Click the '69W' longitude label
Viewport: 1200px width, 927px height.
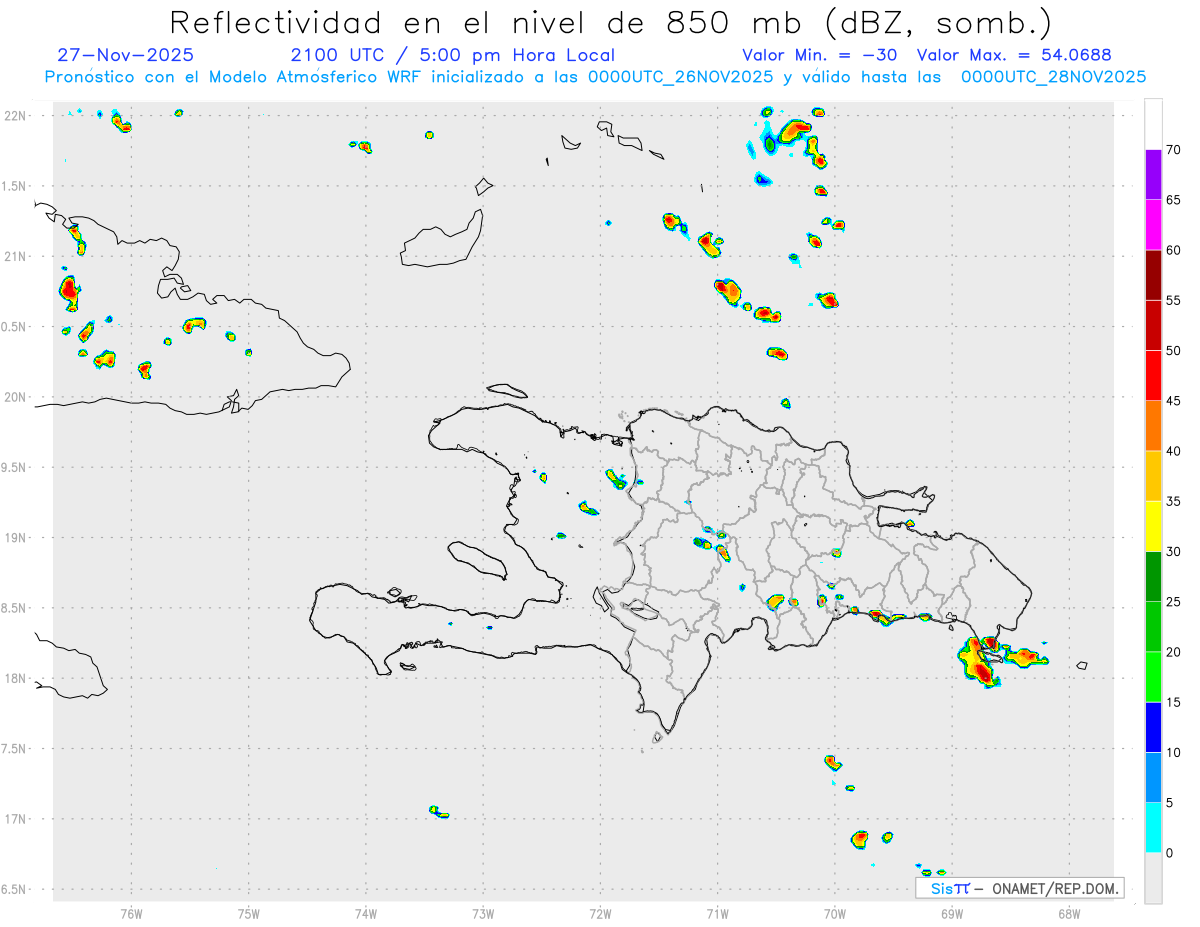951,913
